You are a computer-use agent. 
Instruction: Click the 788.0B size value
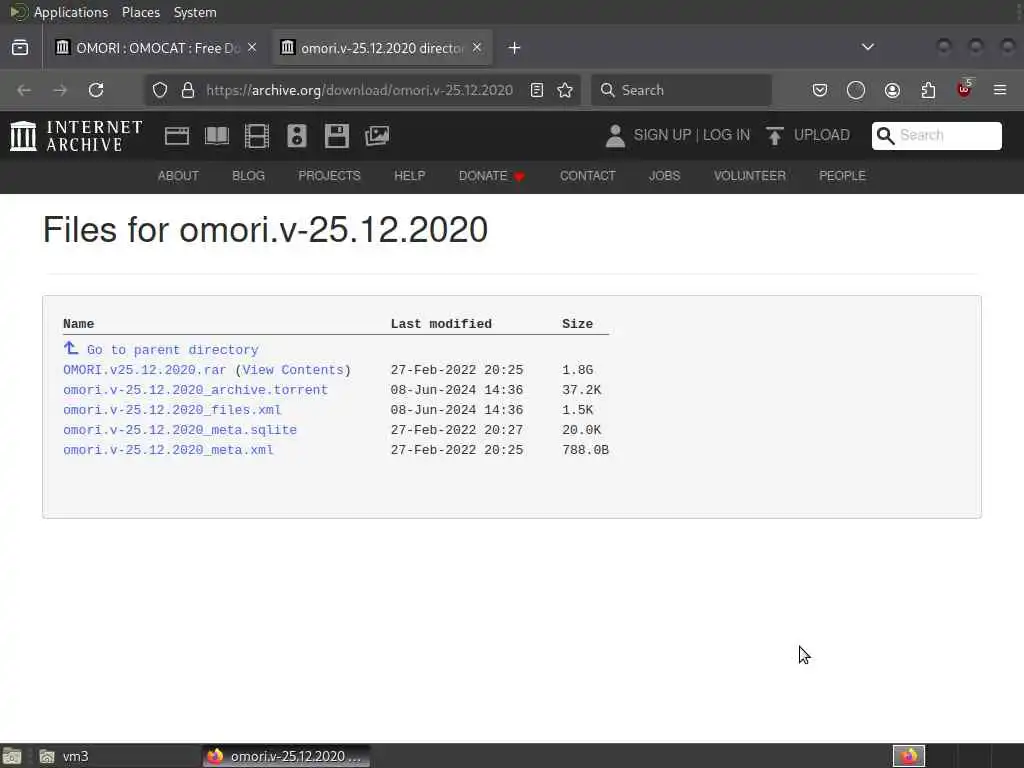585,450
